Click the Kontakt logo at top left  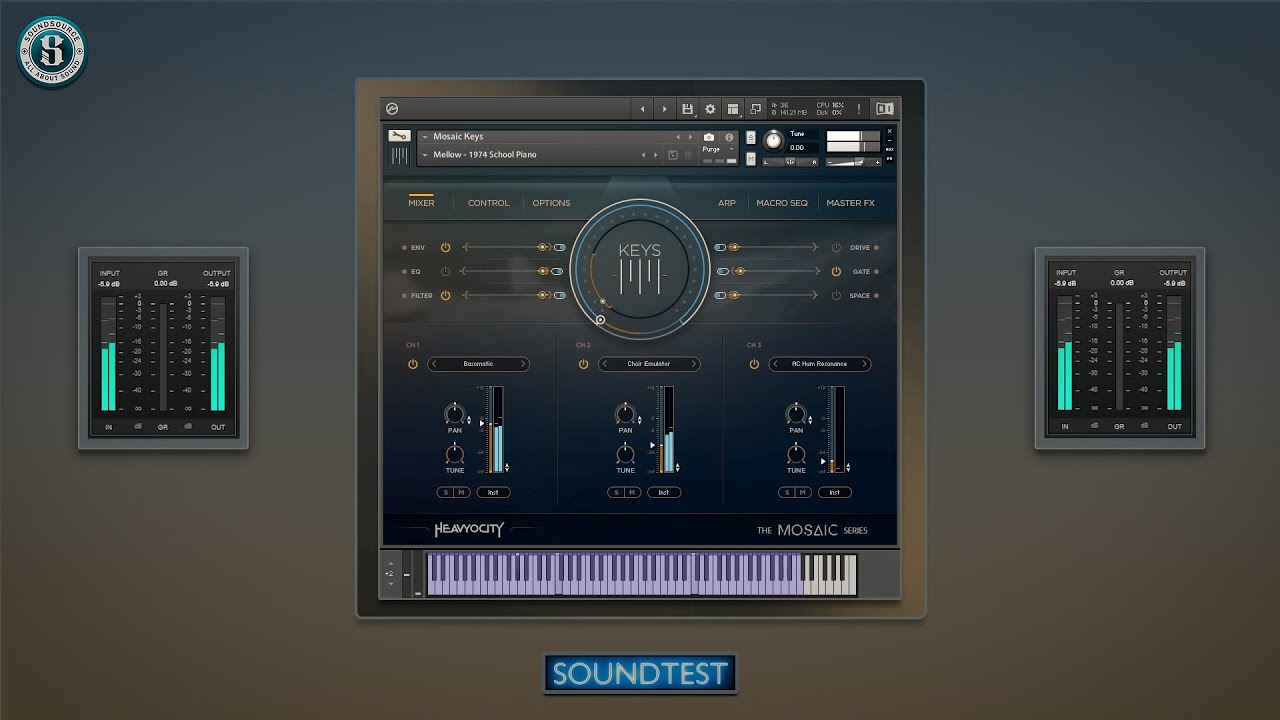pyautogui.click(x=392, y=109)
